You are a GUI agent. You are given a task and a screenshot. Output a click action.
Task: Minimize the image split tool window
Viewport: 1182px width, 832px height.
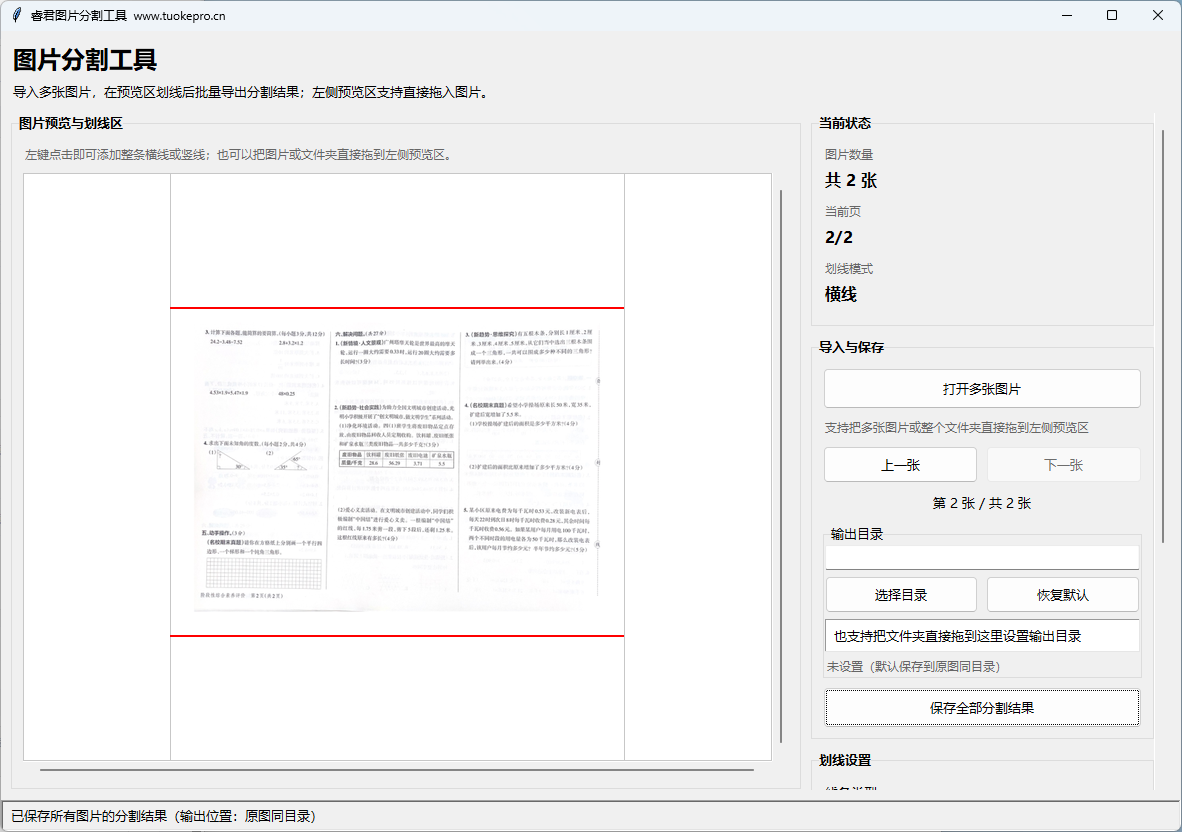(1067, 16)
